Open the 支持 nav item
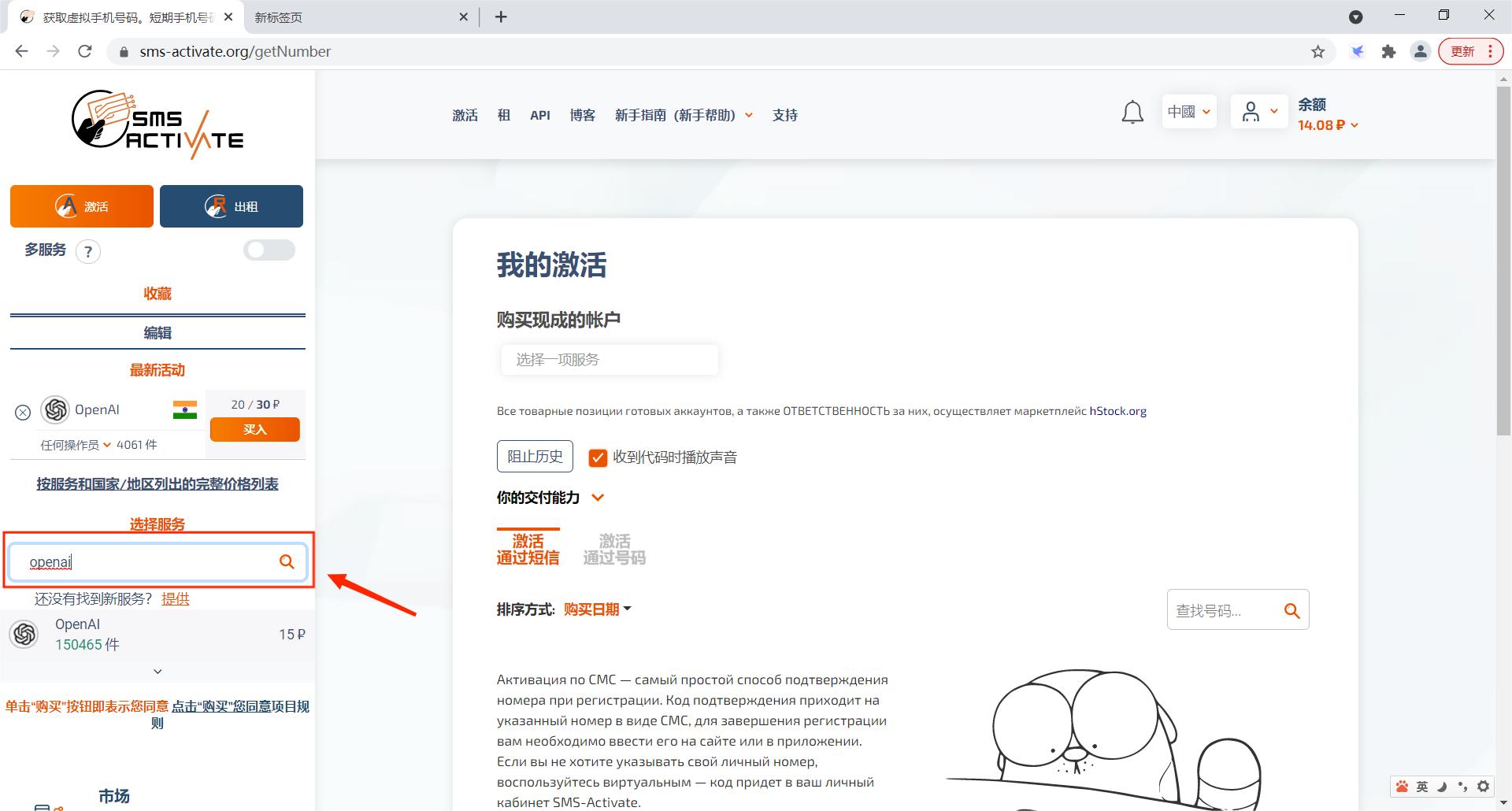 coord(785,115)
